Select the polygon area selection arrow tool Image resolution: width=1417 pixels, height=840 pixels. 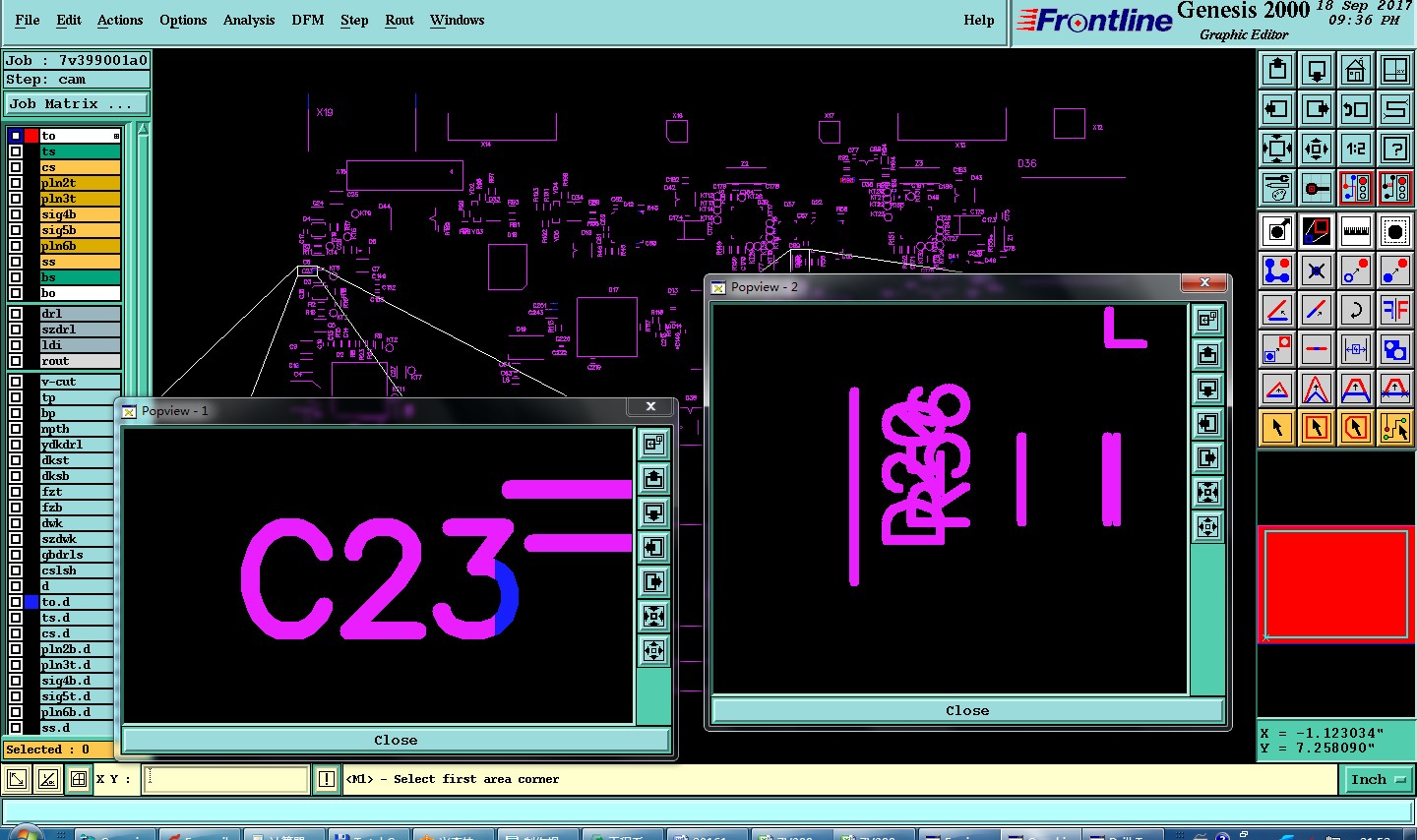tap(1356, 428)
